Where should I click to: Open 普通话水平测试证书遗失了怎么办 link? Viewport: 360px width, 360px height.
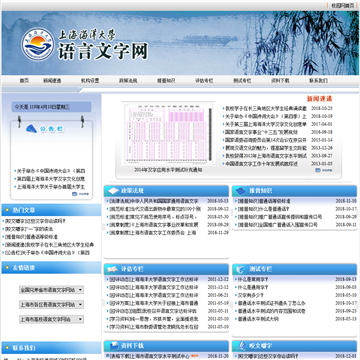(x=272, y=303)
